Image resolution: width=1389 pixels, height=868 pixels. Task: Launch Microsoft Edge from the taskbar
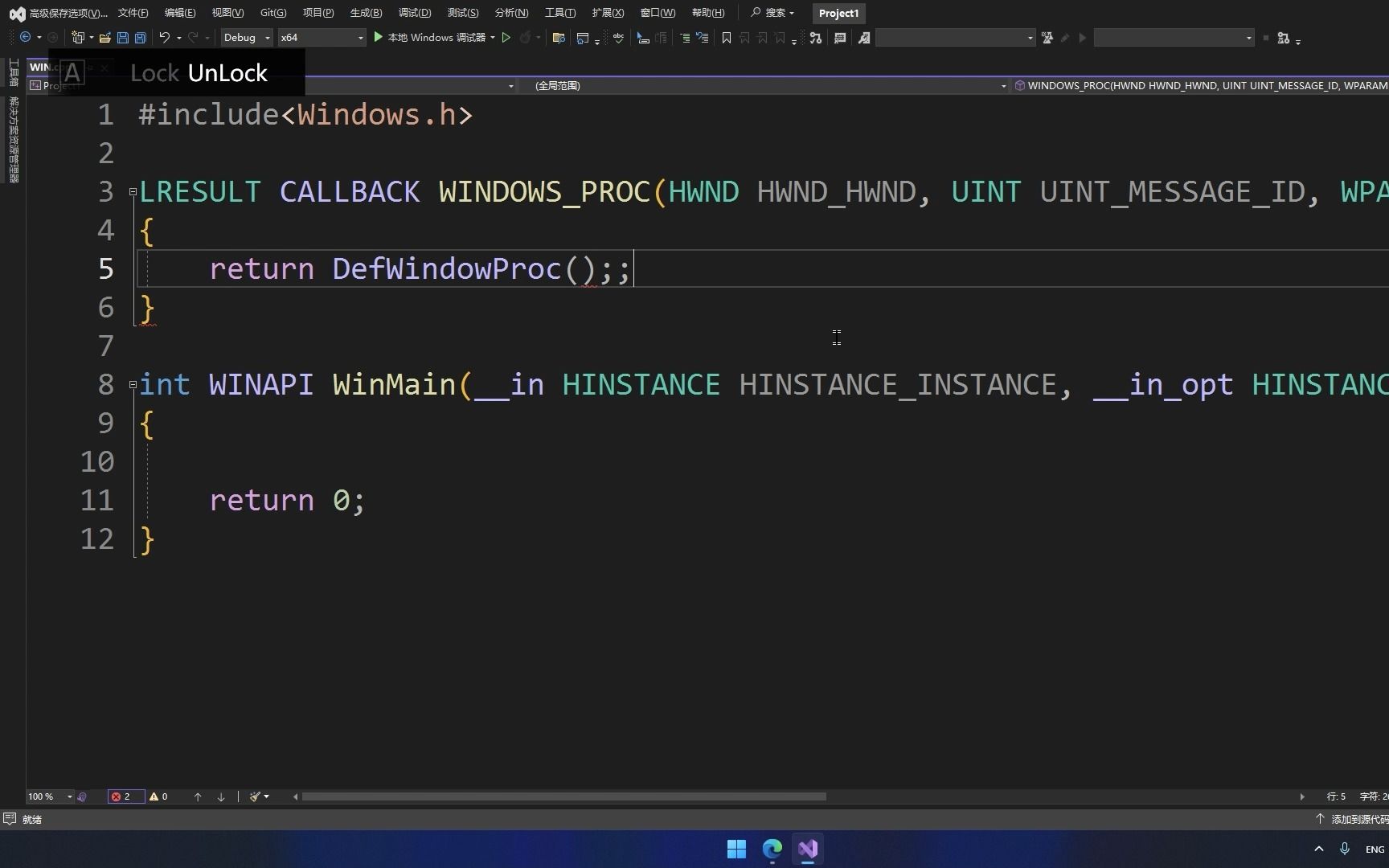pos(771,849)
